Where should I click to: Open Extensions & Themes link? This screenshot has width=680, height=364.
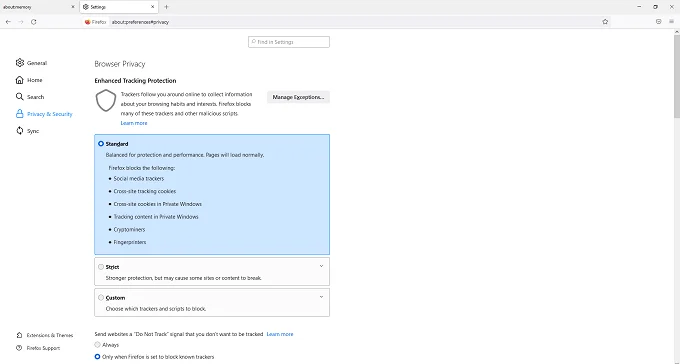click(x=50, y=335)
